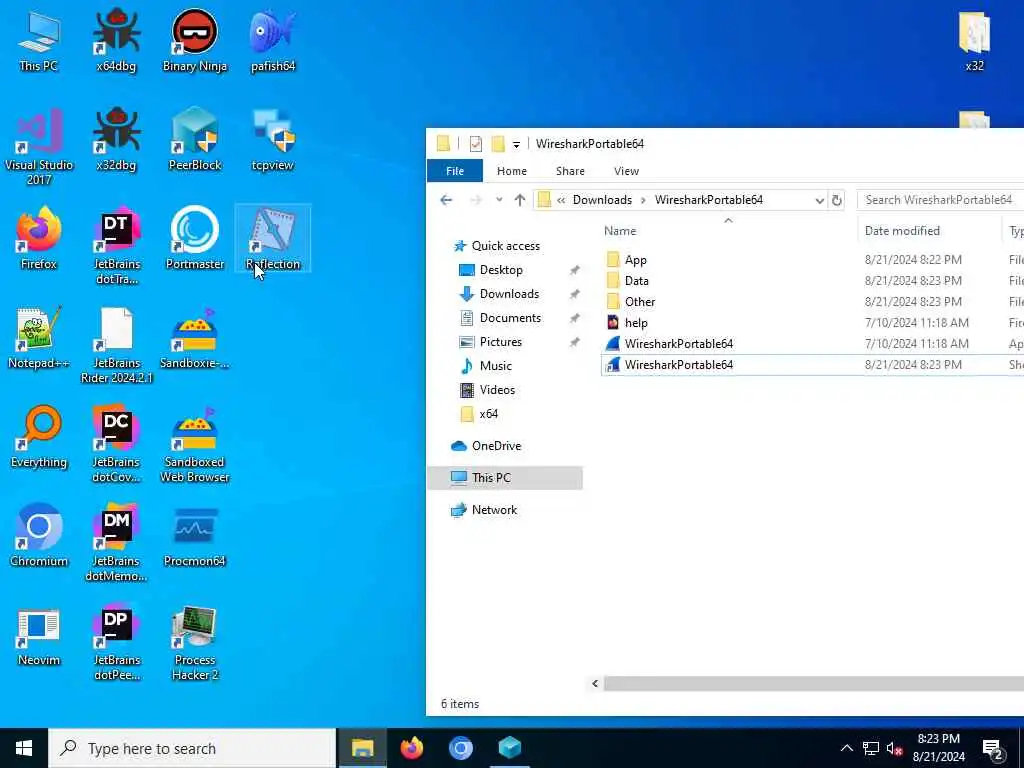1024x768 pixels.
Task: Switch to the Share ribbon tab
Action: tap(570, 171)
